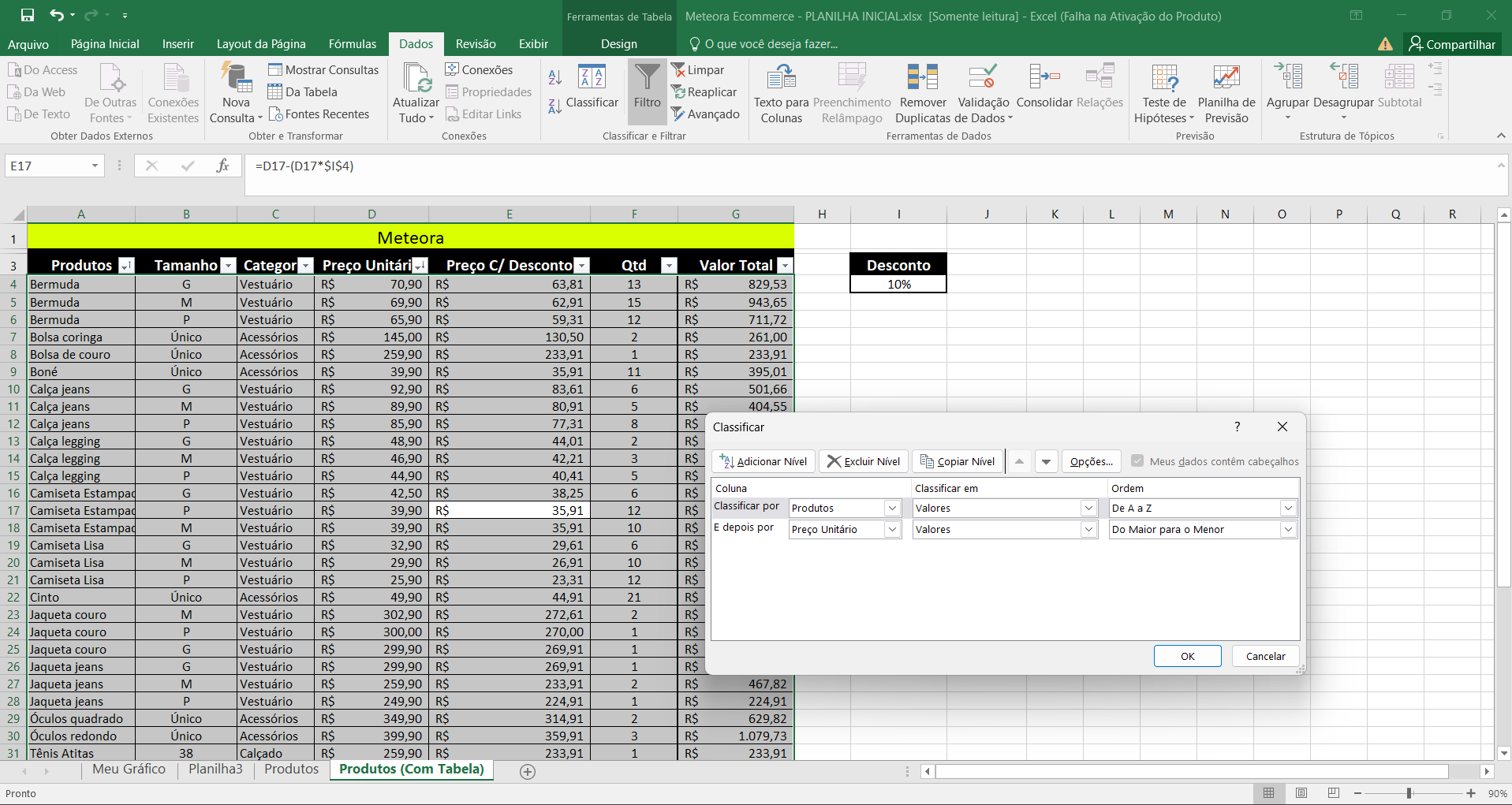Click Remover Duplicatas icon
Screen dimensions: 1512x805
coord(922,77)
